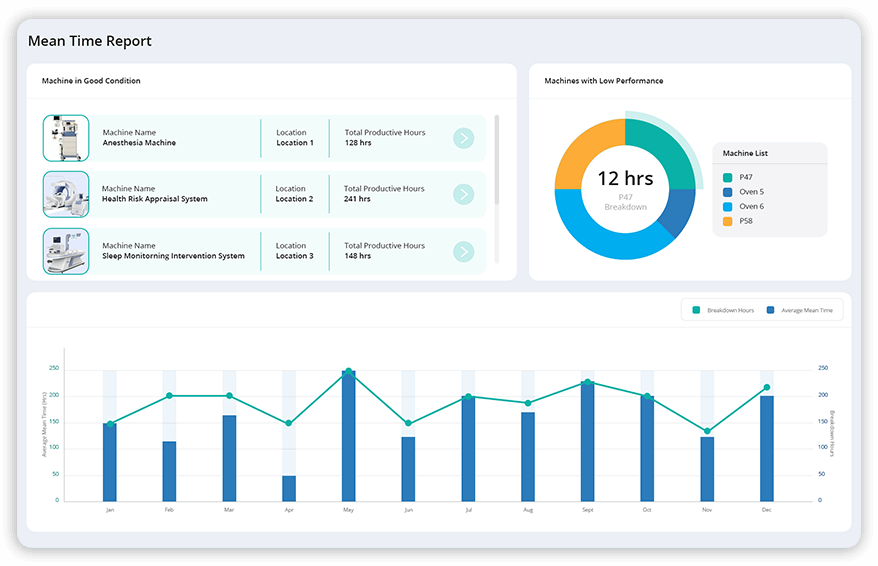Screen dimensions: 878x566
Task: Toggle Breakdown Hours legend in chart
Action: click(x=723, y=310)
